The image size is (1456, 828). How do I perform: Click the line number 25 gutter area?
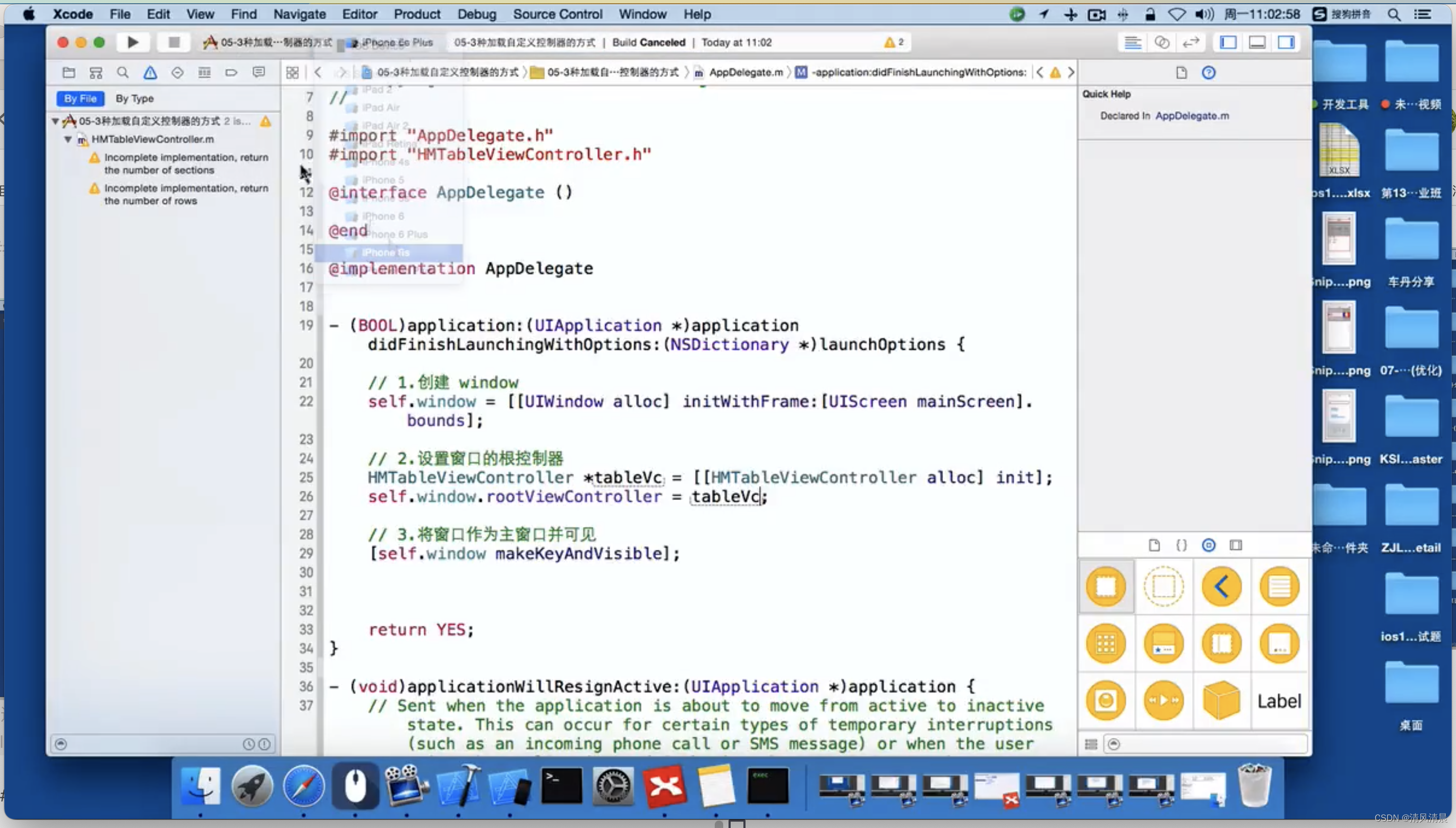click(307, 477)
